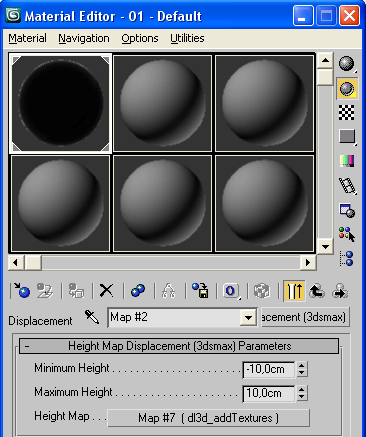Decrease Minimum Height with spinner down arrow

(x=302, y=373)
